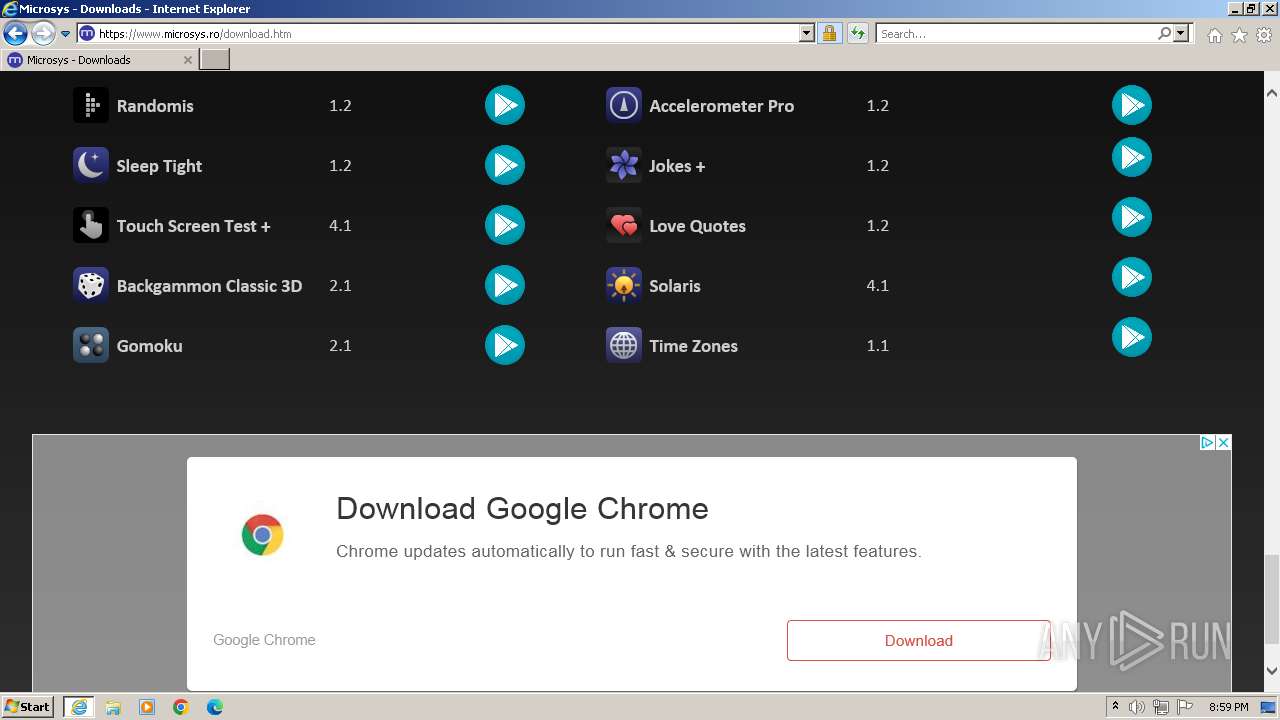This screenshot has height=720, width=1280.
Task: Click the Touch Screen Test + hand icon
Action: click(x=91, y=225)
